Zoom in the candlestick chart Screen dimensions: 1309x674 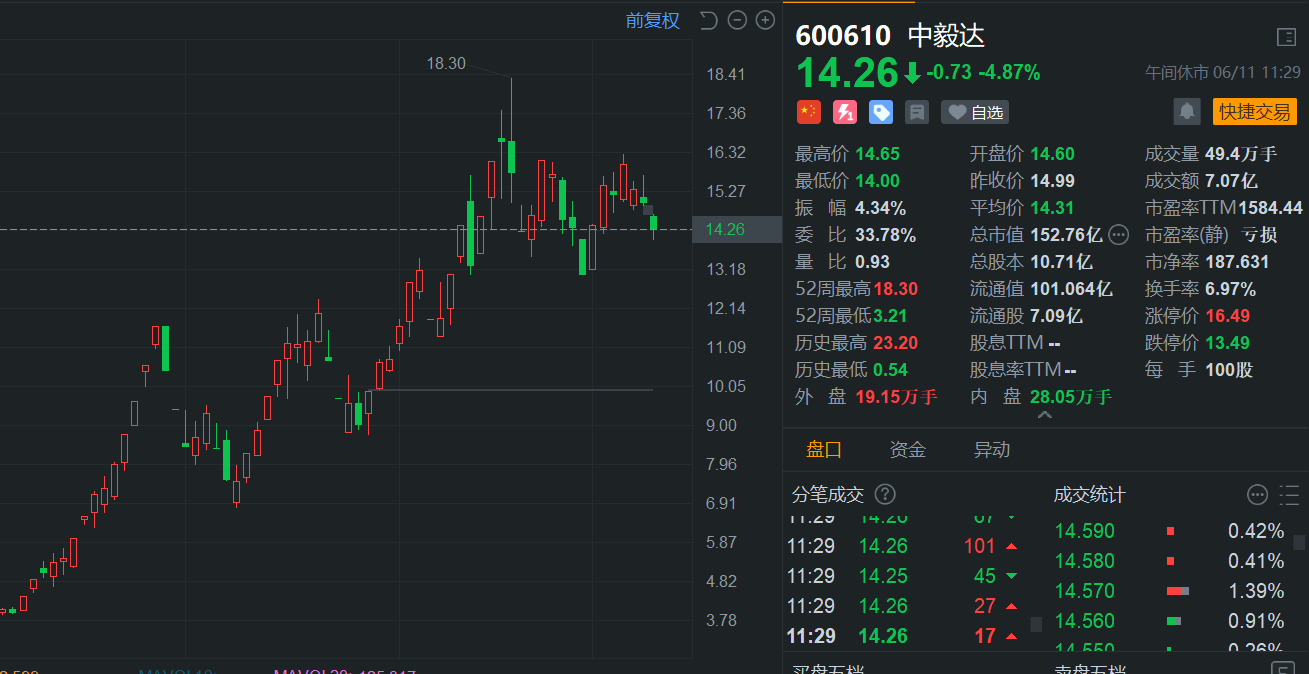765,20
